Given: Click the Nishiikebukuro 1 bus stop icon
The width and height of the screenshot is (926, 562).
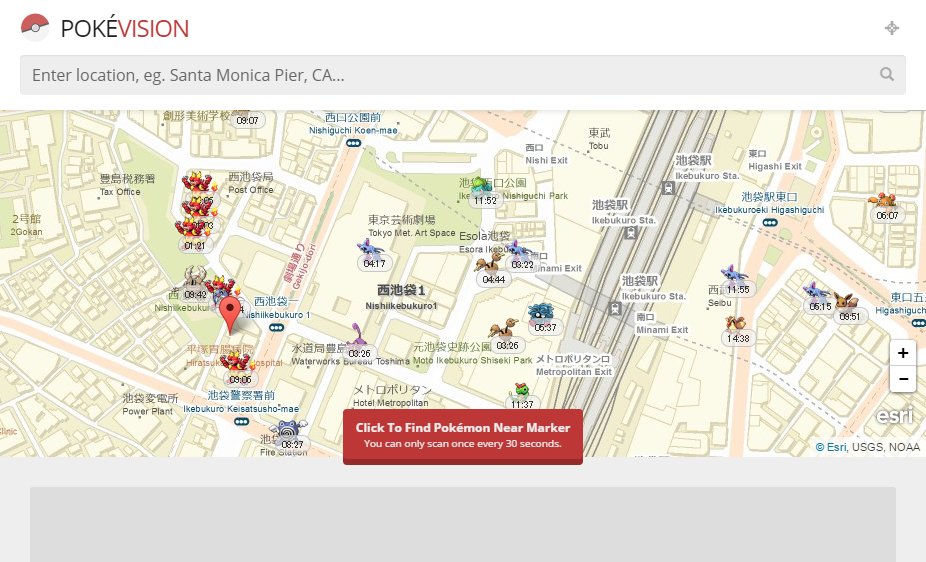Looking at the screenshot, I should 276,328.
